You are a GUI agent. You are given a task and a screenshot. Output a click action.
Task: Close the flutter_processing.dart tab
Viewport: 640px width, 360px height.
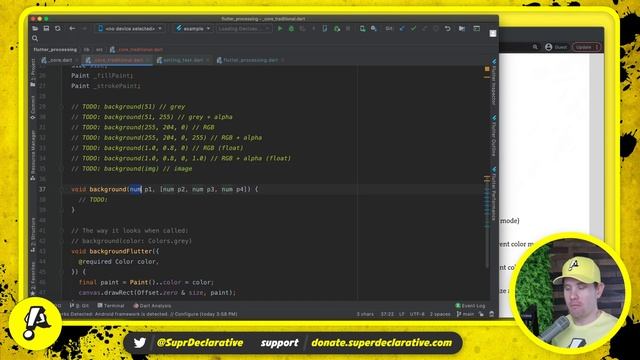[x=282, y=60]
